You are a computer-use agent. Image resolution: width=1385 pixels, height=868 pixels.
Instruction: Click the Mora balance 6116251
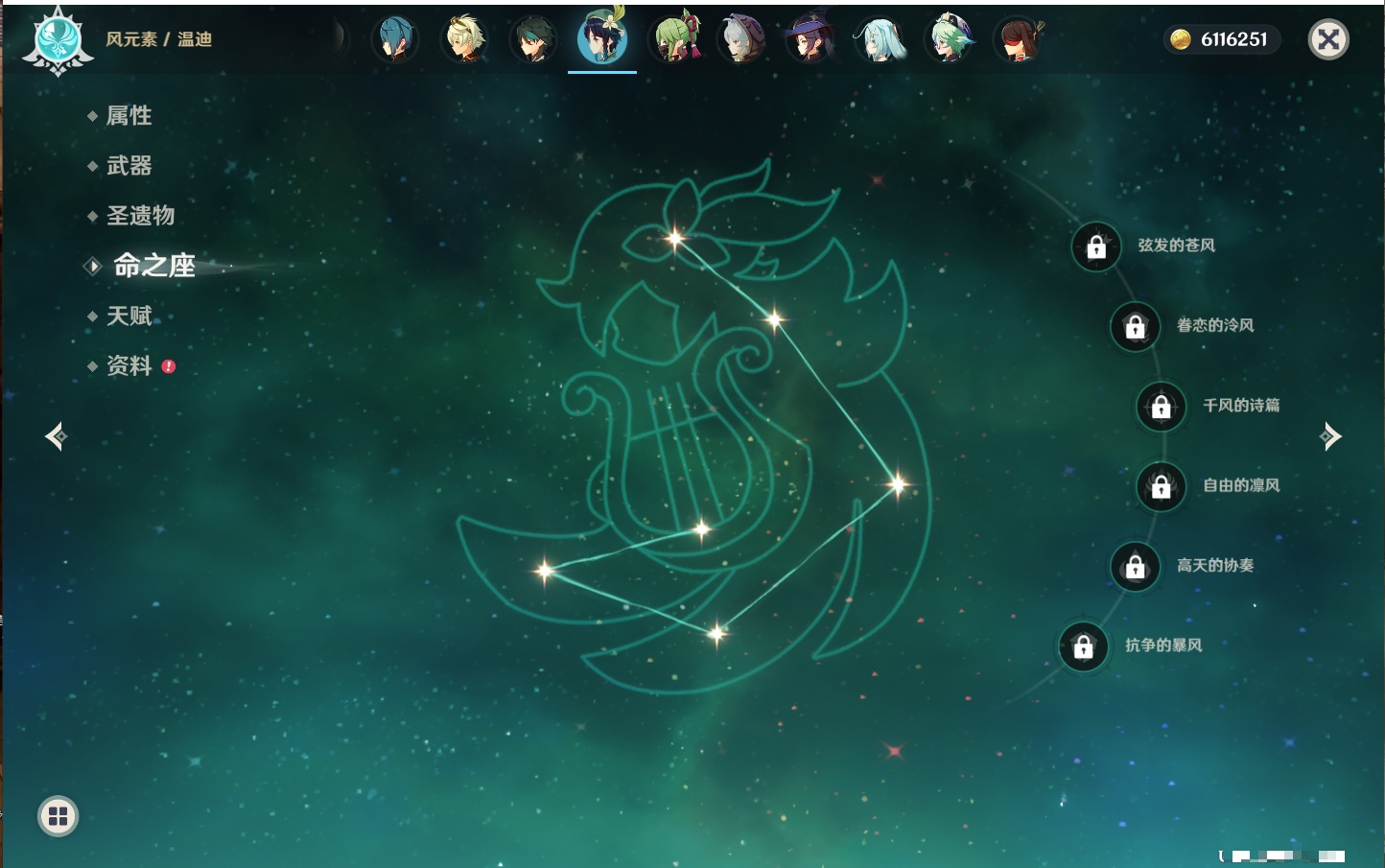pyautogui.click(x=1234, y=39)
